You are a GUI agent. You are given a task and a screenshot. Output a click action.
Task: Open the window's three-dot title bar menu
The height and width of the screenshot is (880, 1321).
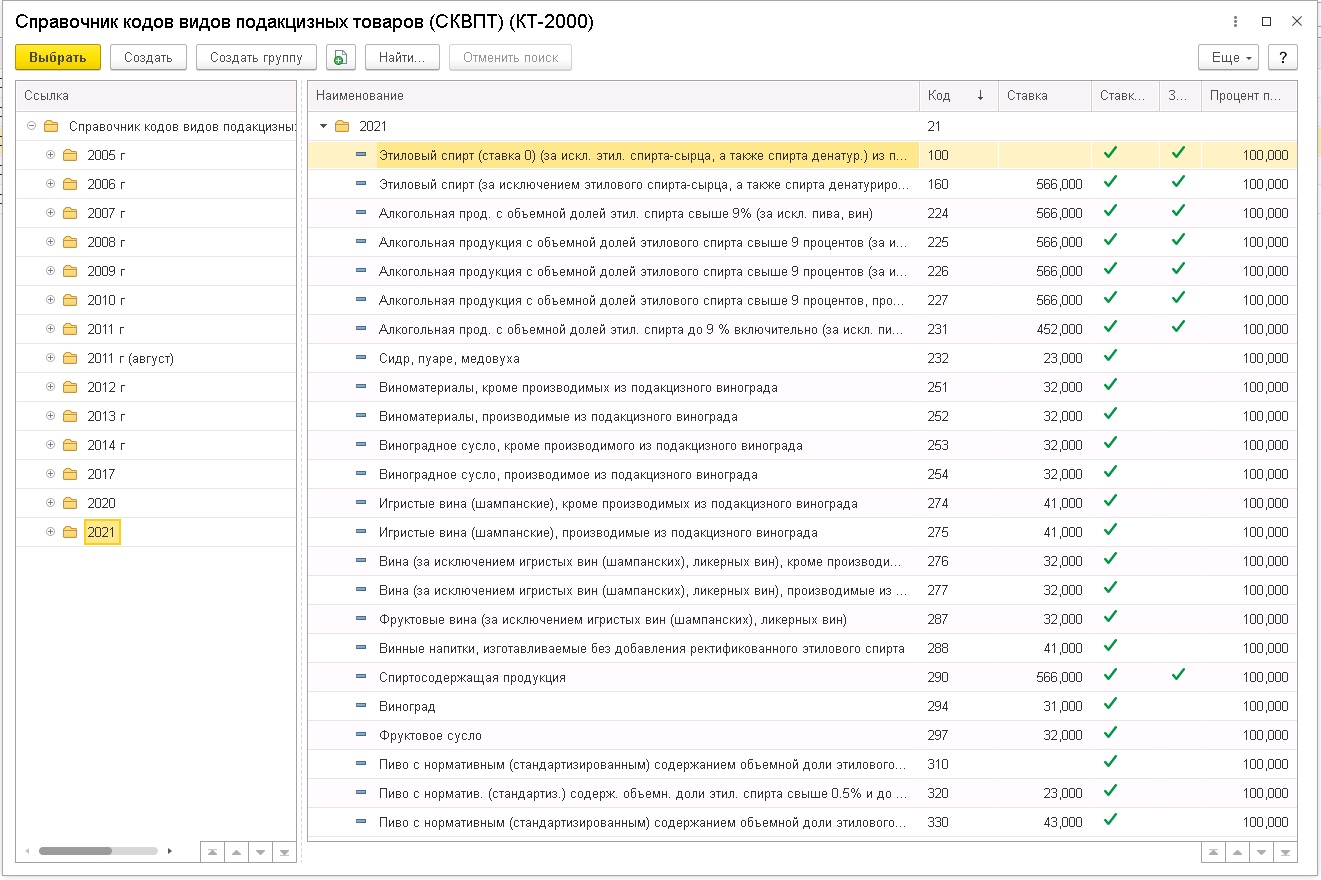[x=1237, y=21]
